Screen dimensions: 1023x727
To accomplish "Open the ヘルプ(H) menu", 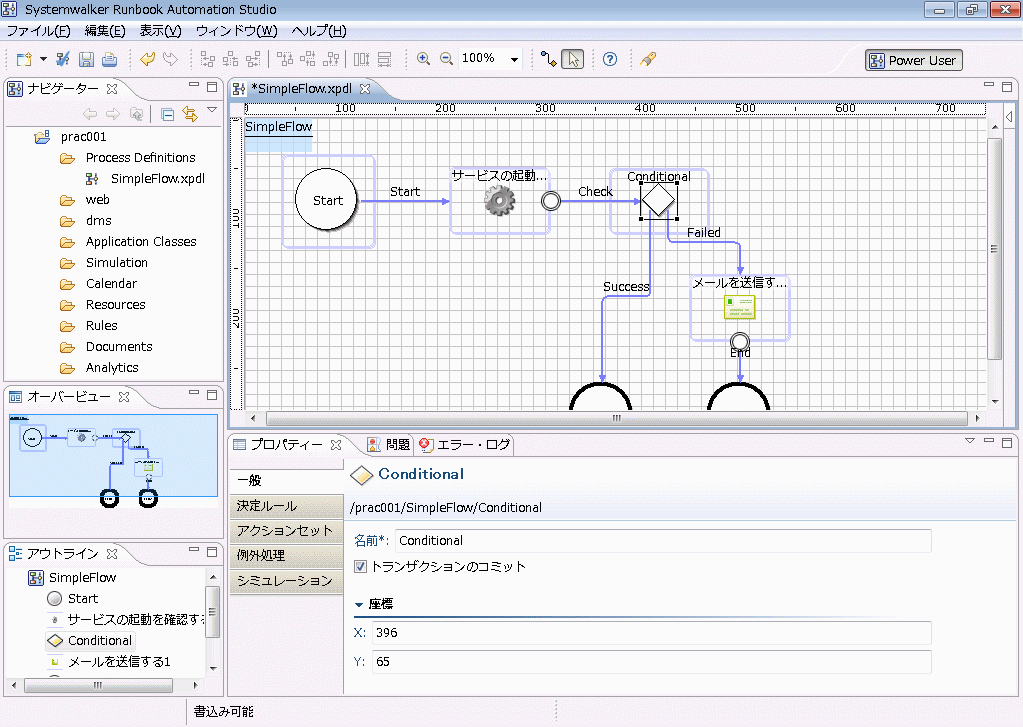I will point(318,31).
